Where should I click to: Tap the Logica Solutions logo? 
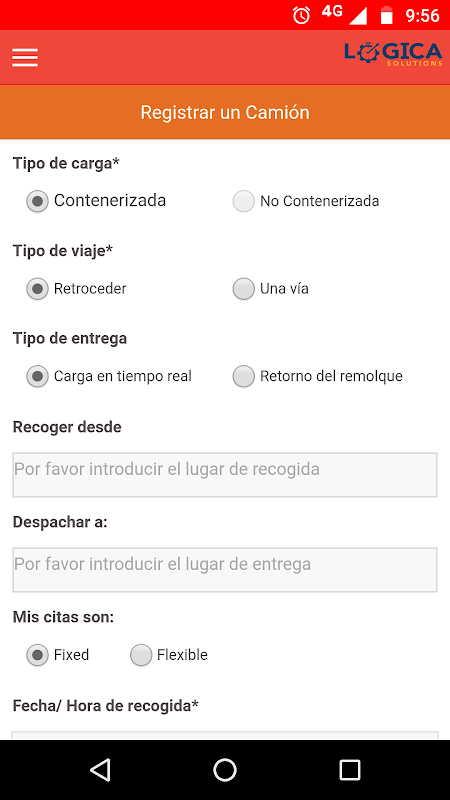click(393, 55)
